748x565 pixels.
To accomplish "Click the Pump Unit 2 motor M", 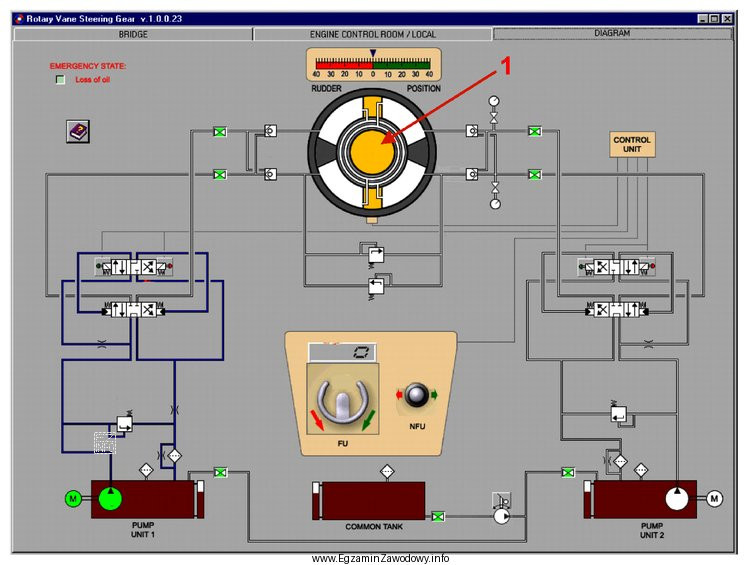I will (x=714, y=499).
